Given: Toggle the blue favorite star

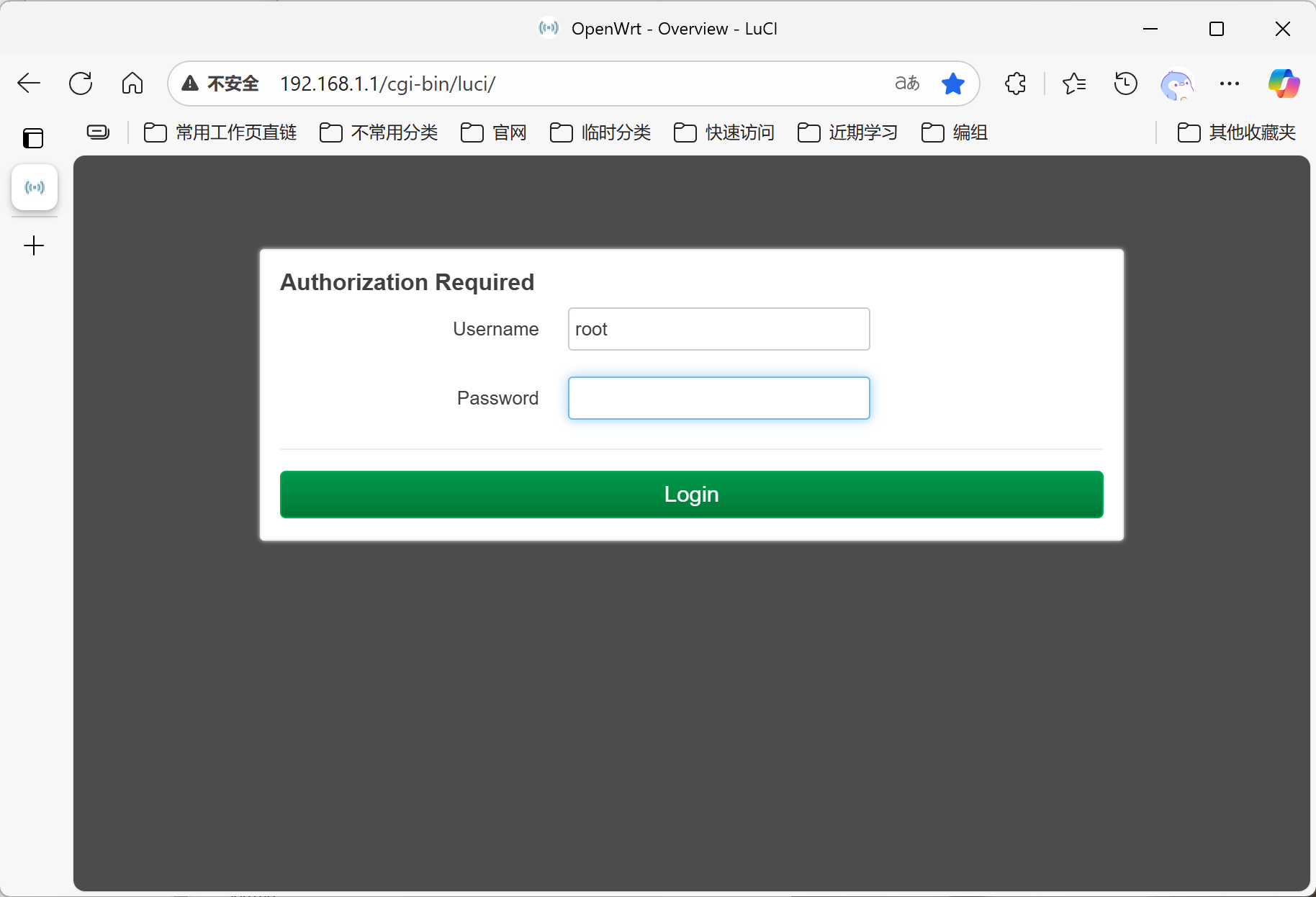Looking at the screenshot, I should tap(952, 84).
